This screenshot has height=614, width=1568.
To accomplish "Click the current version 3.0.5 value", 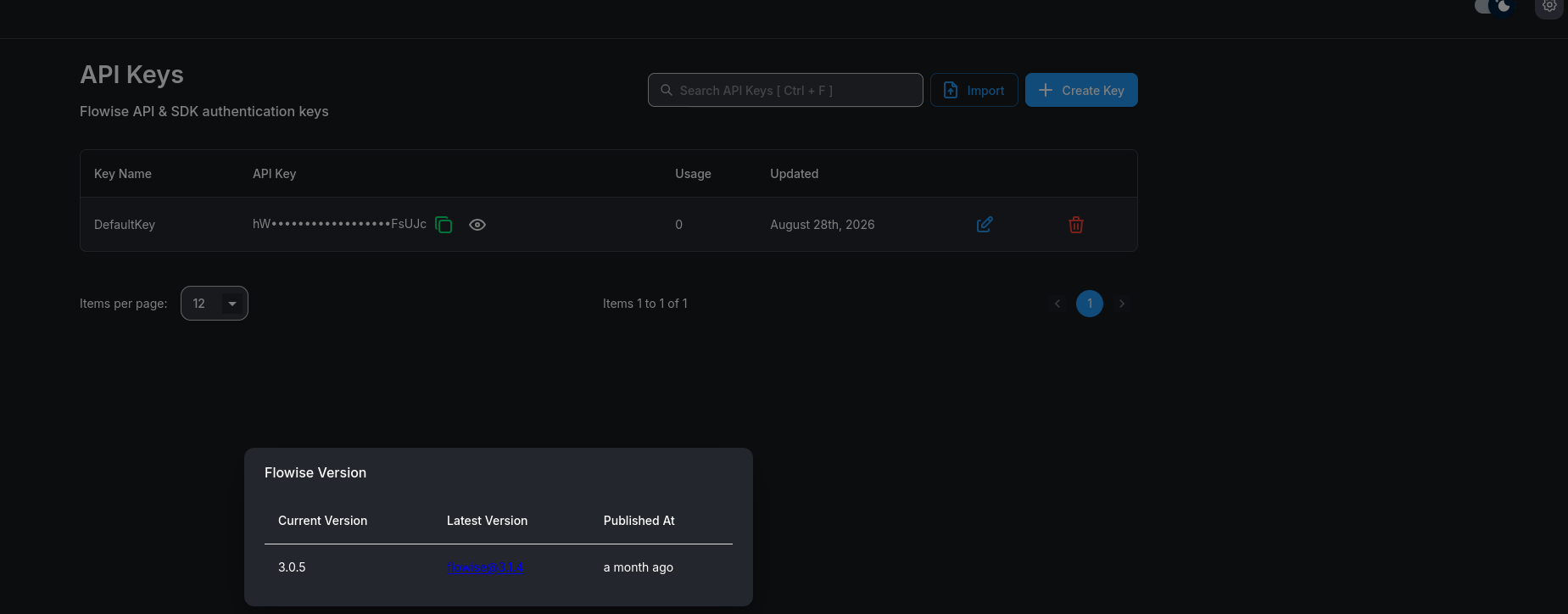I will coord(292,567).
